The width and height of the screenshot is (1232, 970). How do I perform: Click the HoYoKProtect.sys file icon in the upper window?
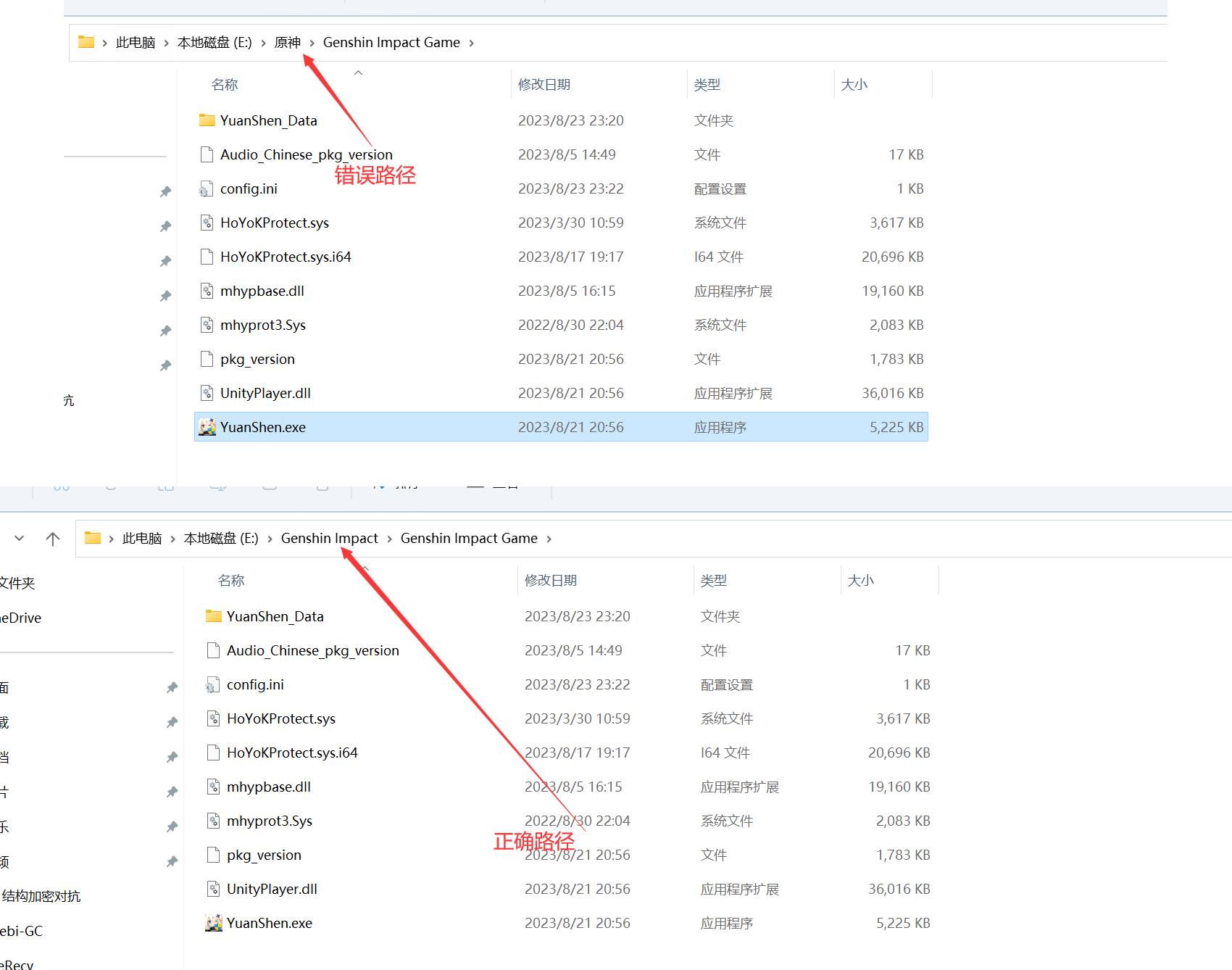coord(207,223)
